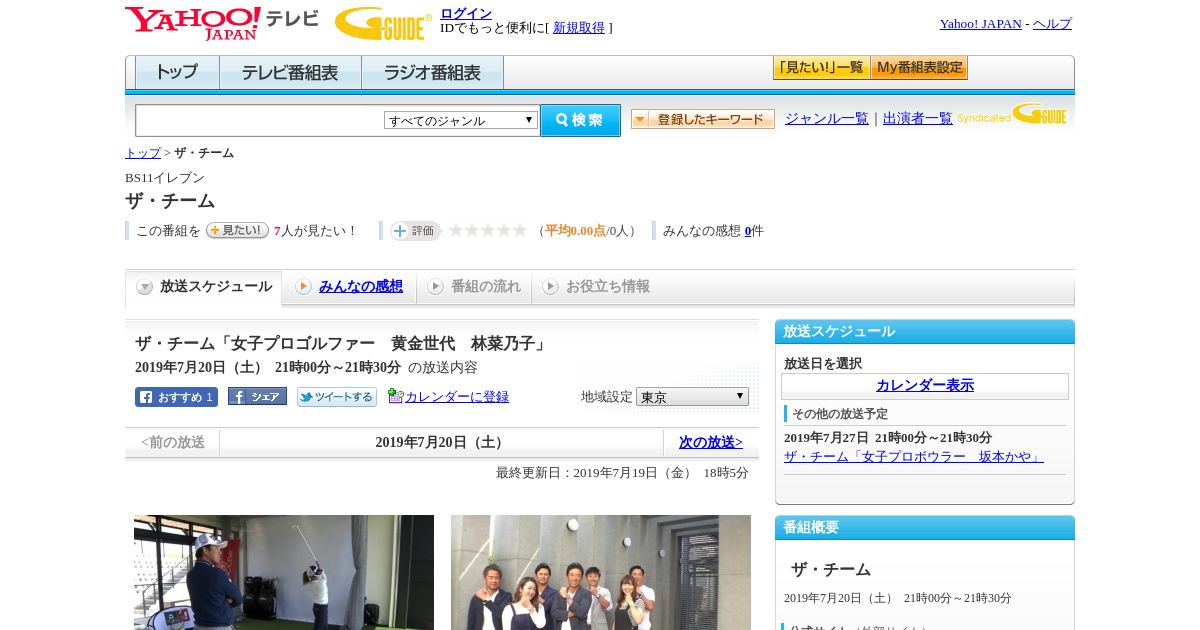Open the 出演者一覧 link
Image resolution: width=1200 pixels, height=630 pixels.
pyautogui.click(x=918, y=119)
